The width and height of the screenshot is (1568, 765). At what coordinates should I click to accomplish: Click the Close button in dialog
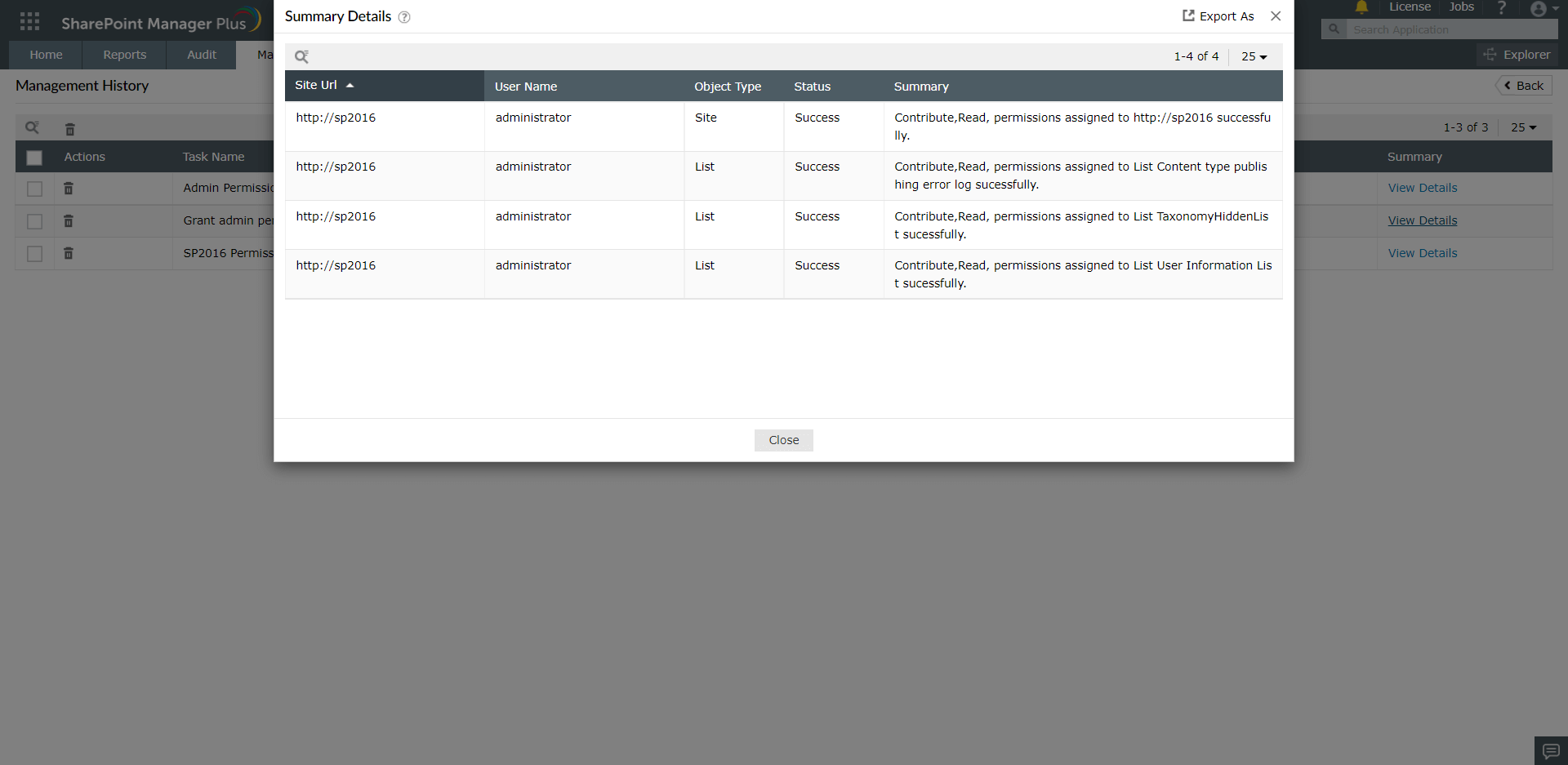coord(784,440)
